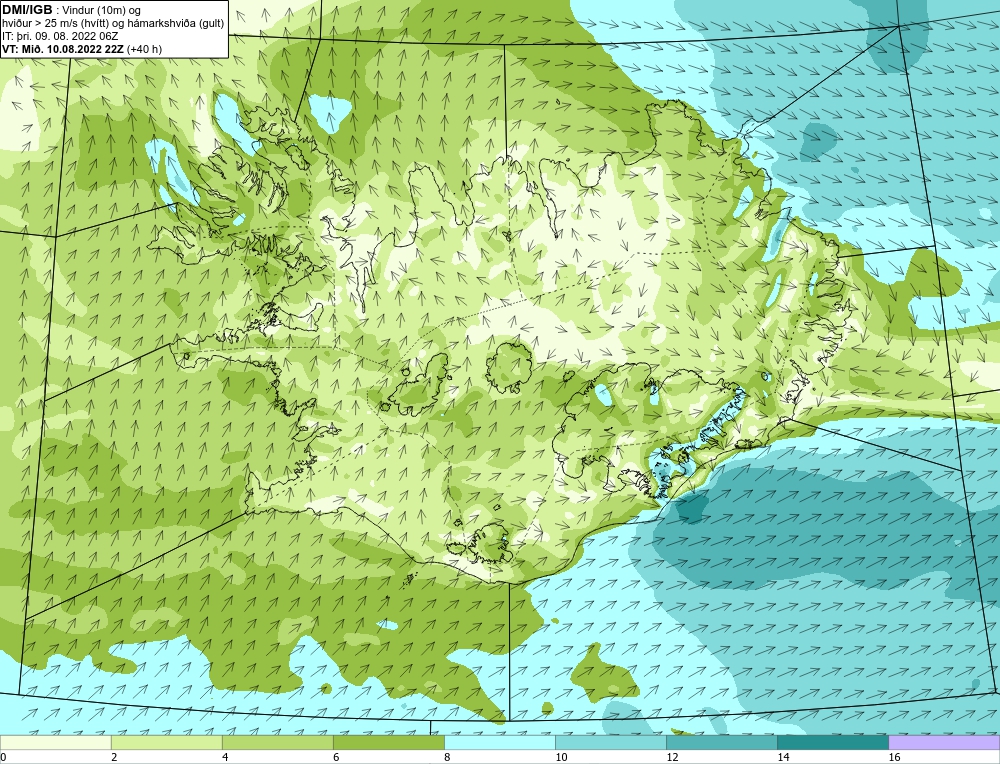Click the 0–2 m/s palest legend swatch
This screenshot has width=1000, height=764.
[55, 742]
